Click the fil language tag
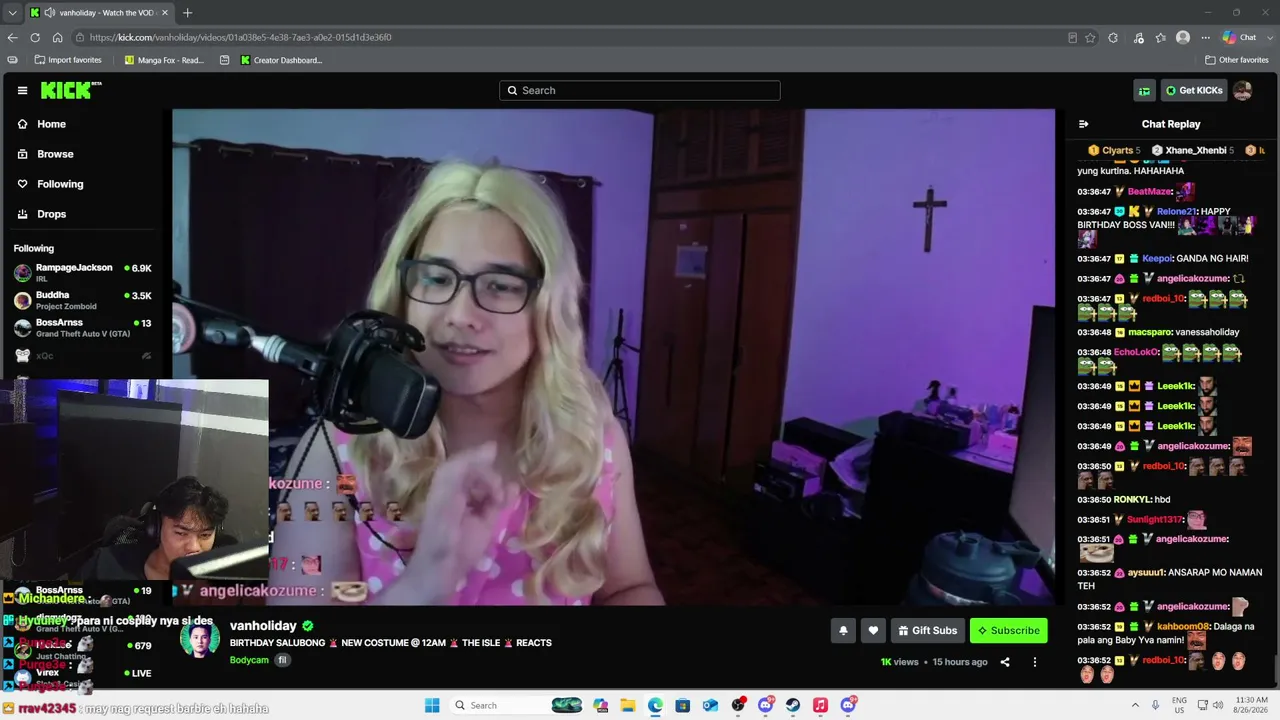1280x720 pixels. tap(282, 660)
